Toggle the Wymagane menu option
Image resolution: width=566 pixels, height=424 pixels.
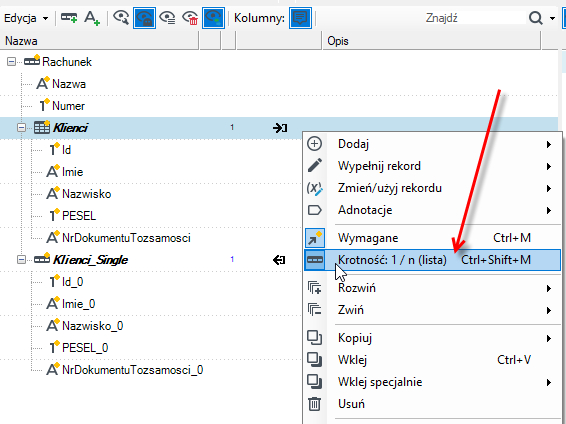(432, 238)
